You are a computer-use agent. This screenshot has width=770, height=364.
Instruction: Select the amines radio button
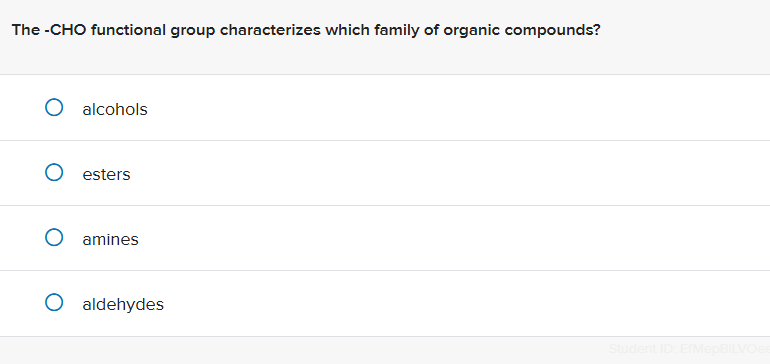click(54, 237)
